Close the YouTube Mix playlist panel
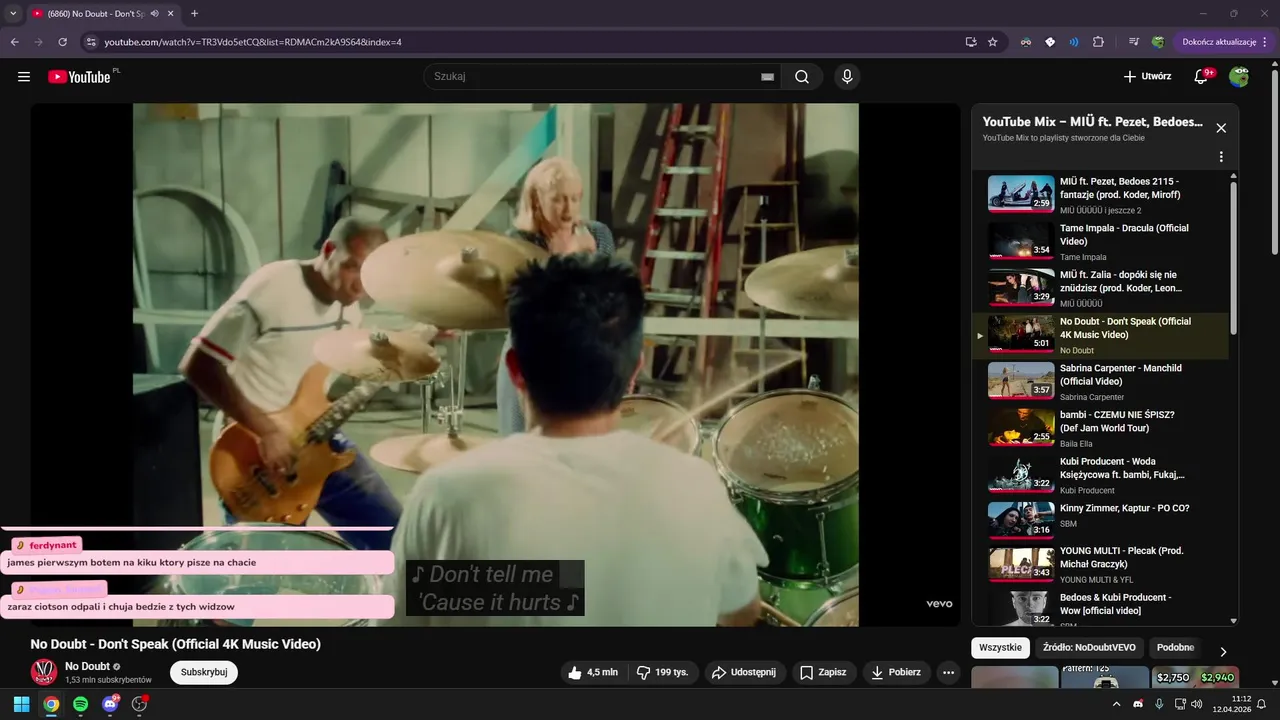The image size is (1280, 720). [1221, 128]
